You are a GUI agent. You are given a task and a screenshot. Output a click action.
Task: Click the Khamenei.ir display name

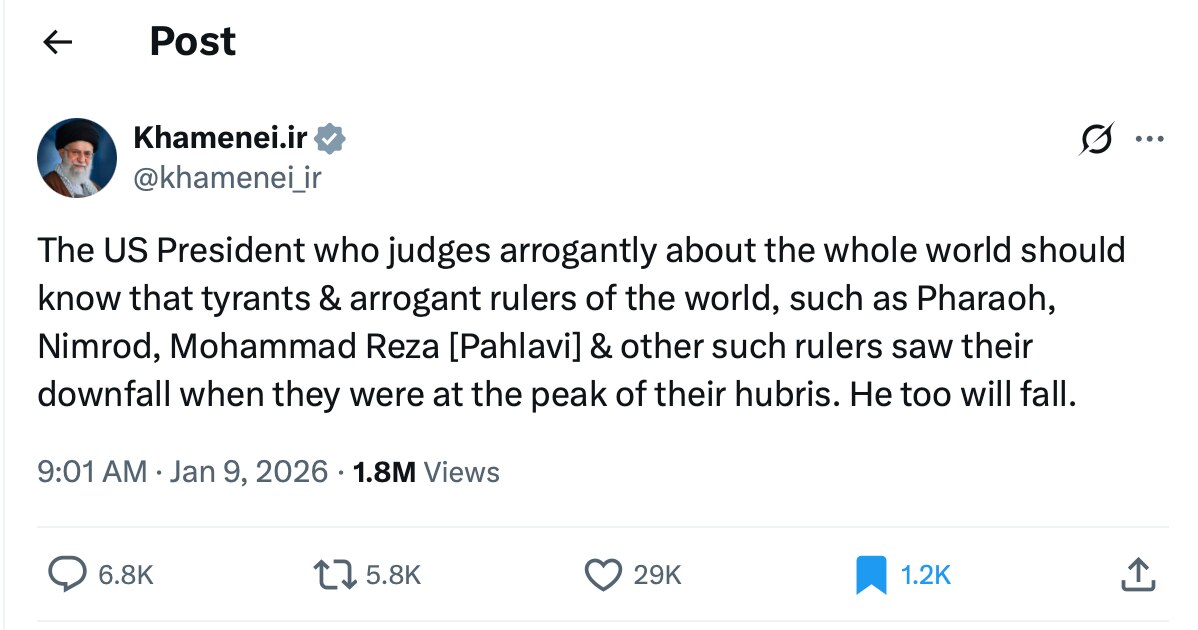tap(220, 139)
